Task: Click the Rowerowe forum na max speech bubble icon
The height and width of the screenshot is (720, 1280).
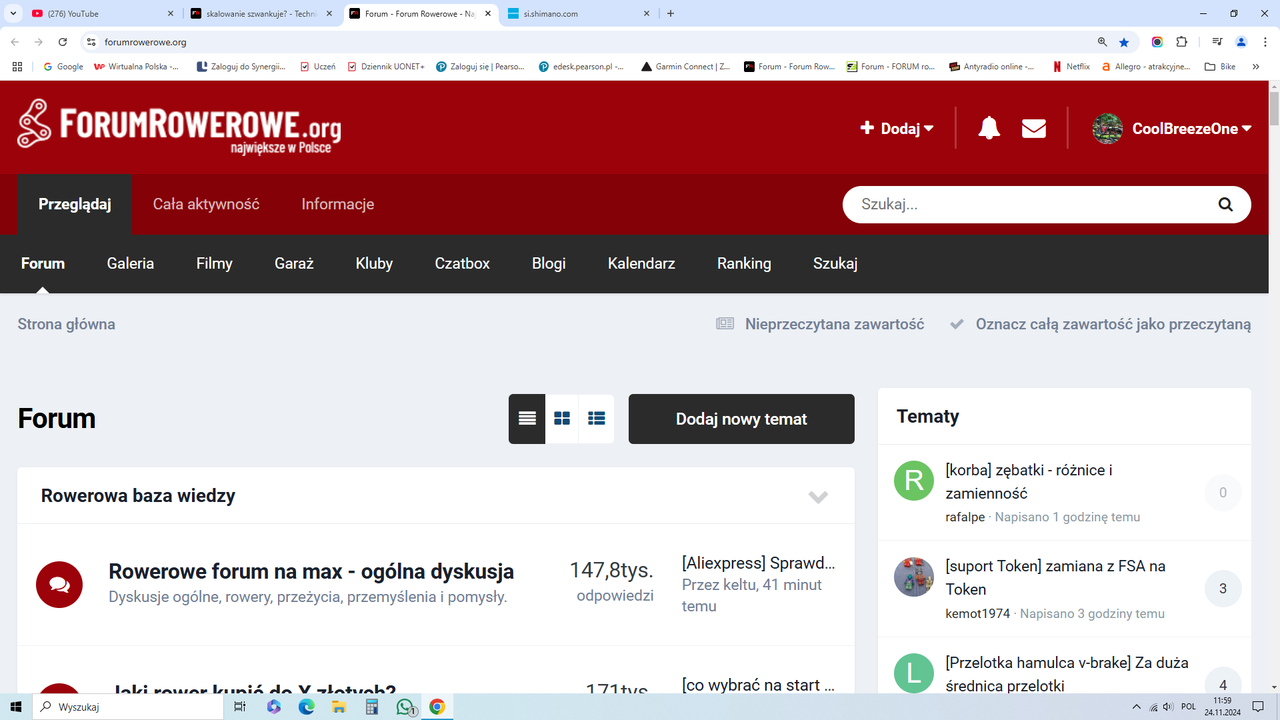Action: tap(59, 584)
